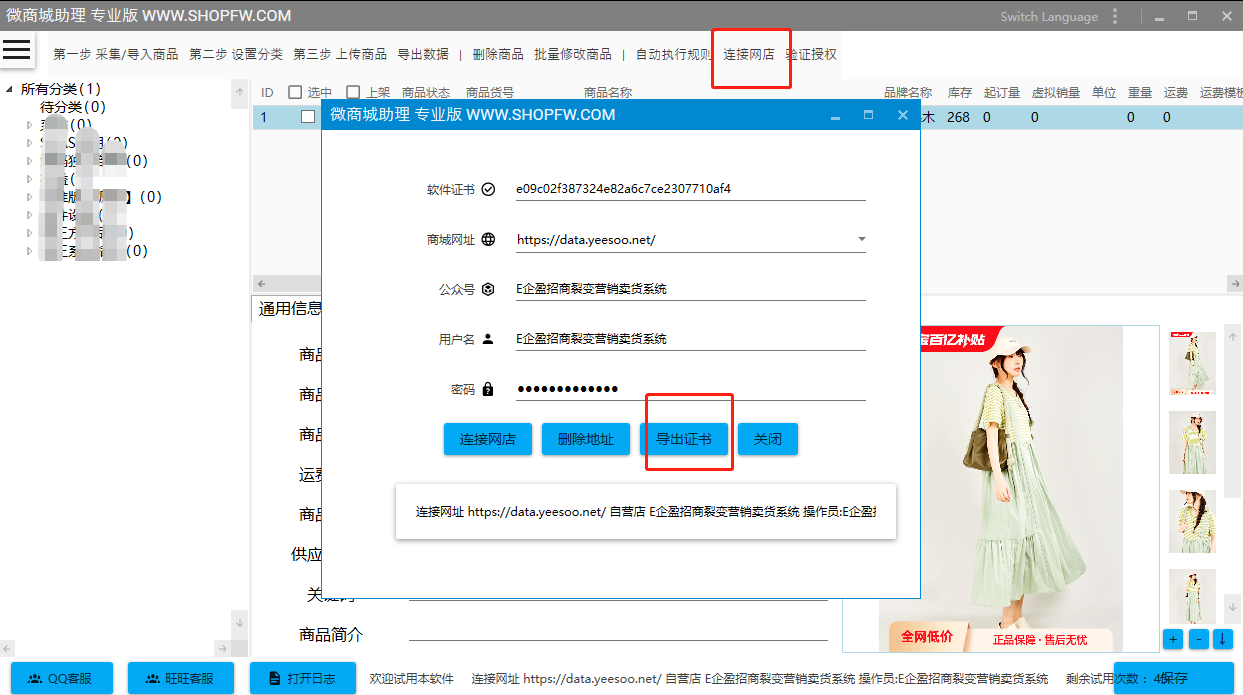Click the checkmark icon next to 软件证书
The image size is (1243, 695).
coord(488,189)
